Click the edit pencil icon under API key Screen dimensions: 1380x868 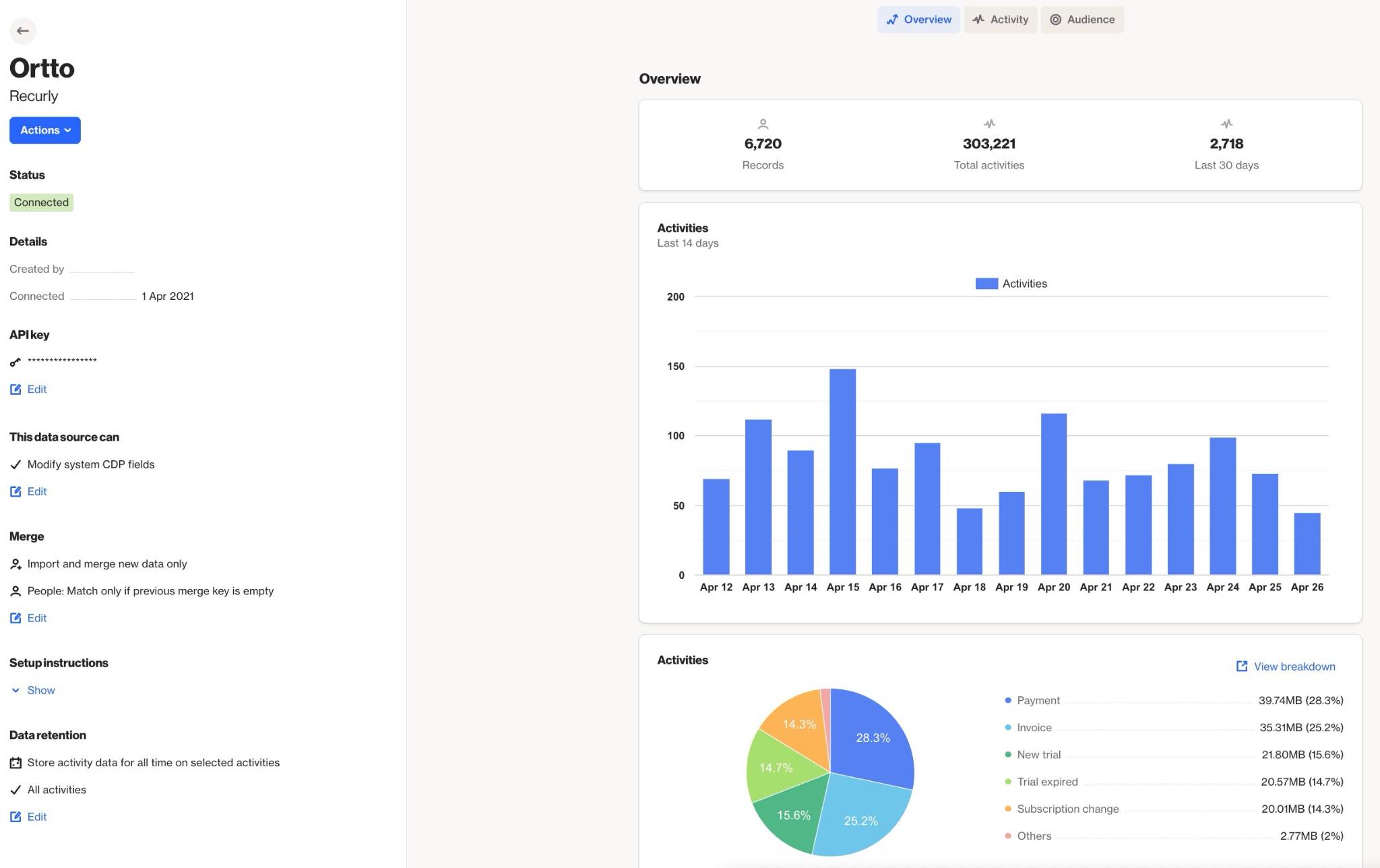[15, 390]
